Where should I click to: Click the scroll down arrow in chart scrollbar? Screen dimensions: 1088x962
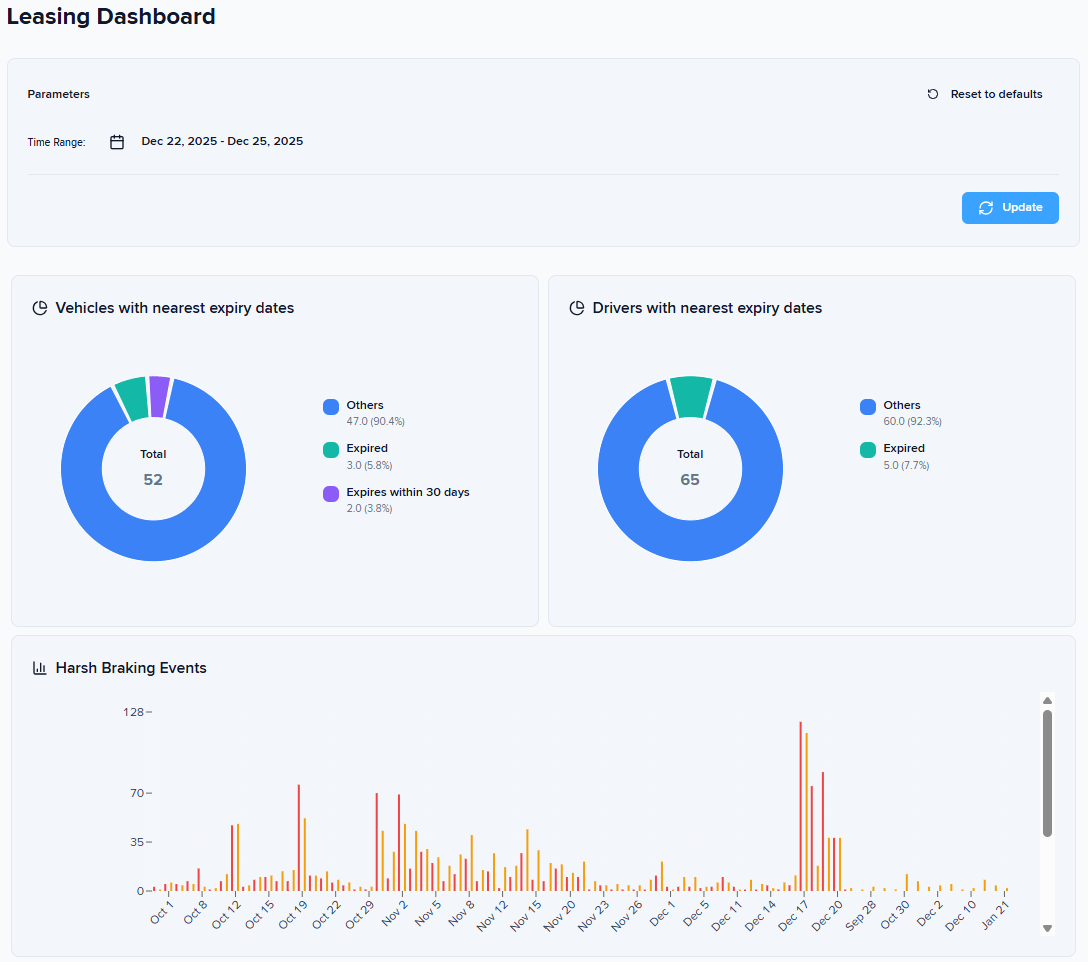point(1047,928)
